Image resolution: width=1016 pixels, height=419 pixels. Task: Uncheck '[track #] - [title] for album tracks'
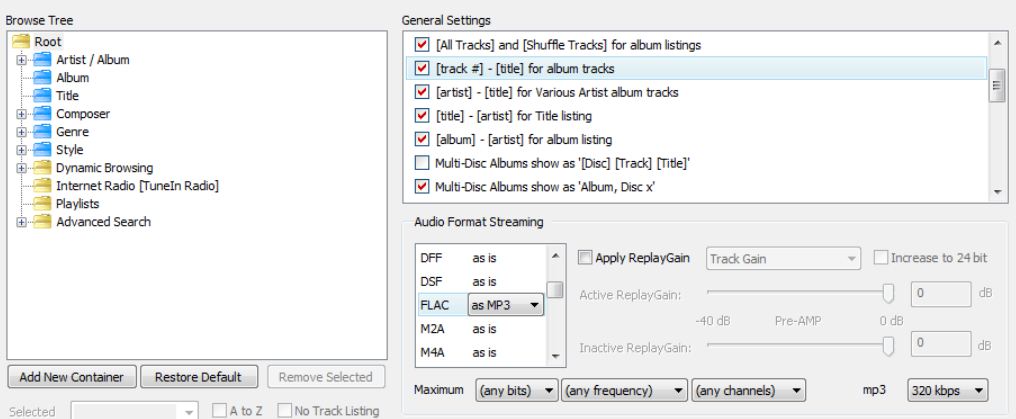pyautogui.click(x=422, y=69)
